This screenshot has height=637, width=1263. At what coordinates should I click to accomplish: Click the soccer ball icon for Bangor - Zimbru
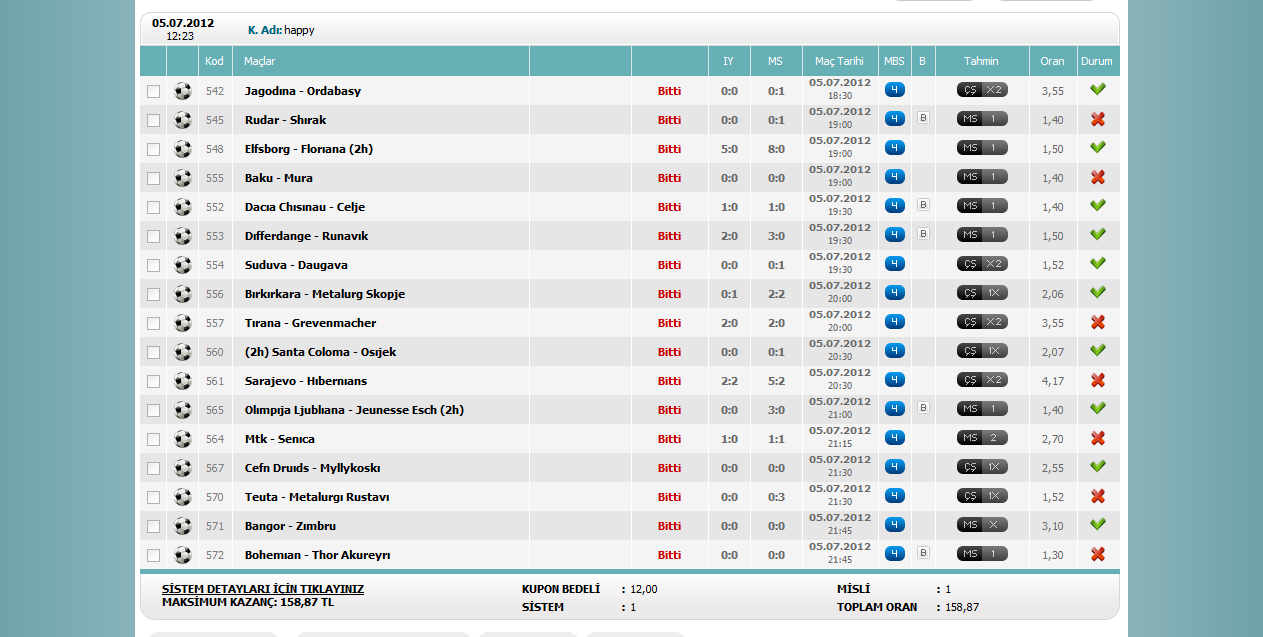(x=182, y=526)
